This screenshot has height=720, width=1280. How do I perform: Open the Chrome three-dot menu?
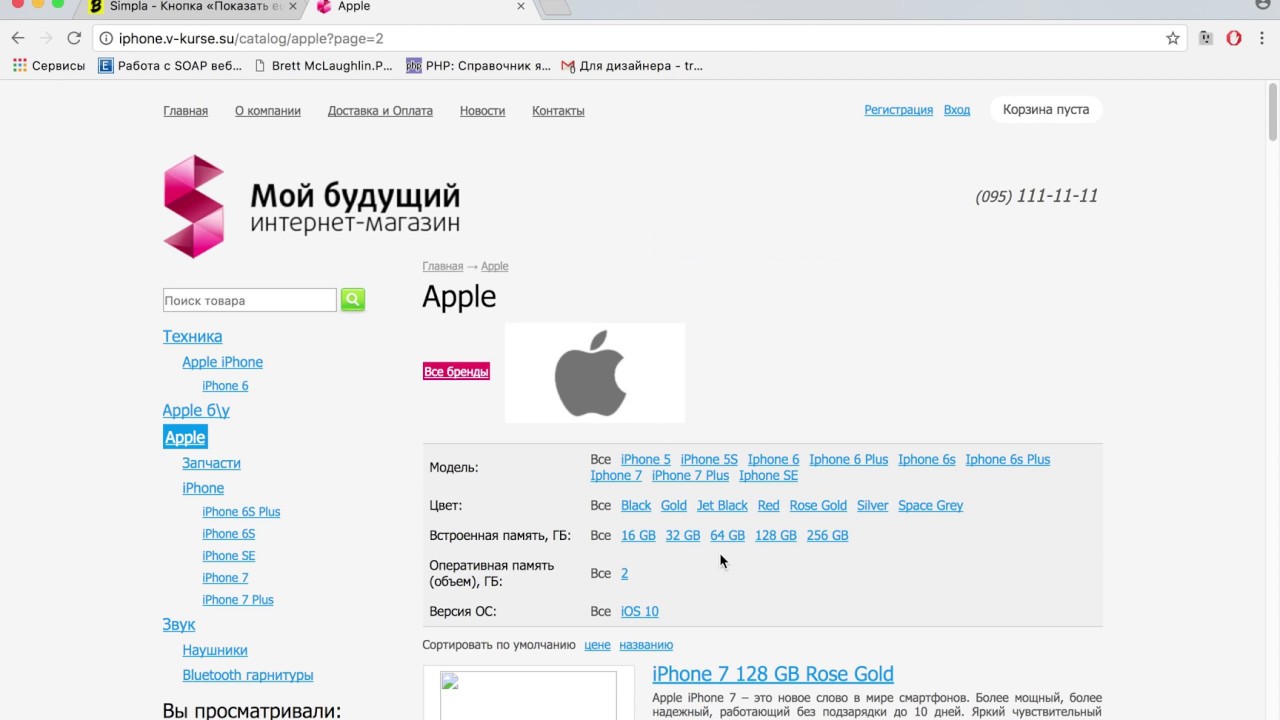click(x=1262, y=38)
